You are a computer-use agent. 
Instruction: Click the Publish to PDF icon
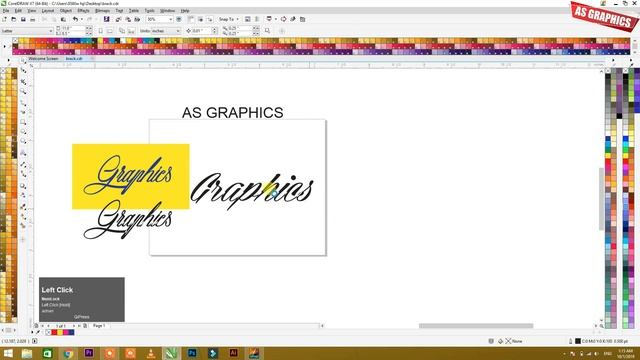pos(137,19)
